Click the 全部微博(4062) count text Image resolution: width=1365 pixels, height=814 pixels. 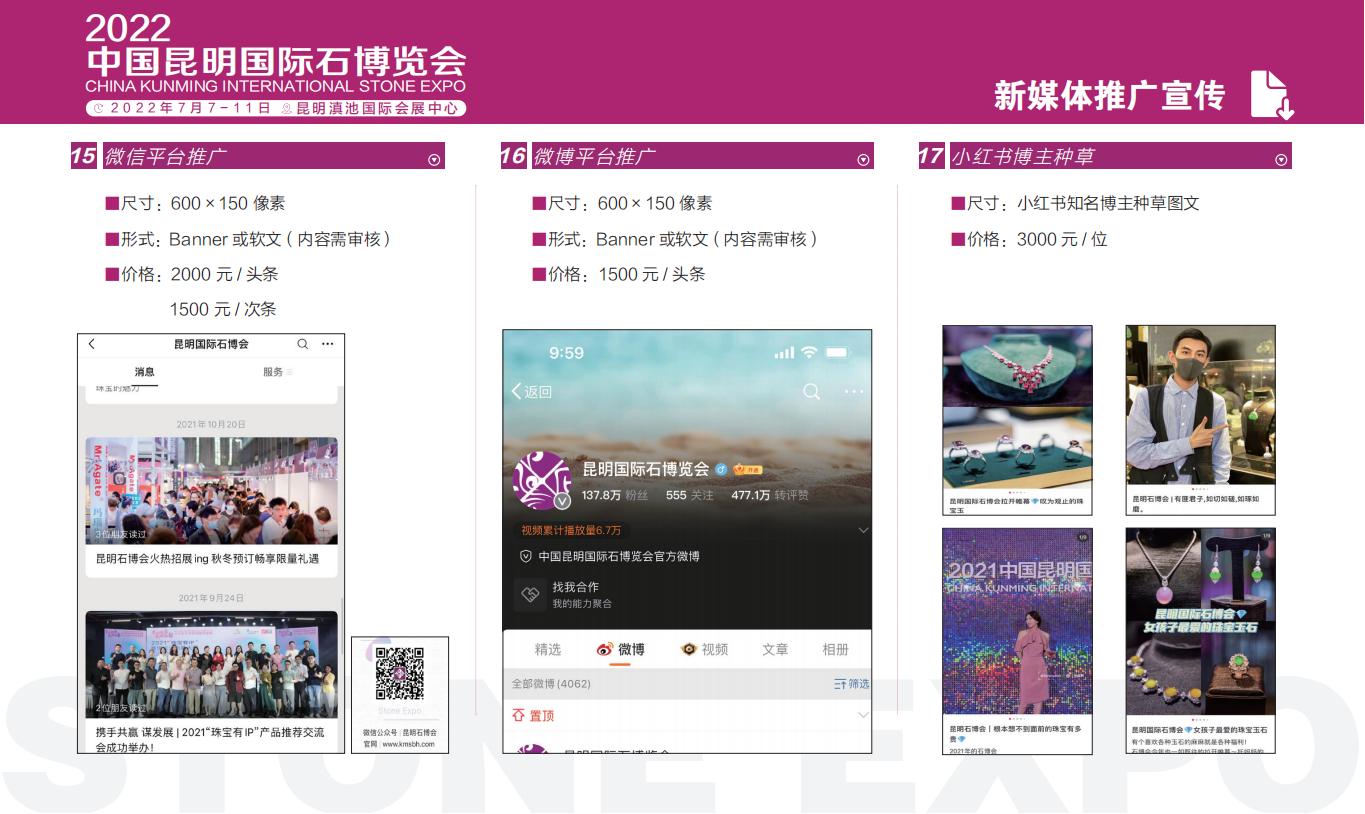[x=551, y=684]
